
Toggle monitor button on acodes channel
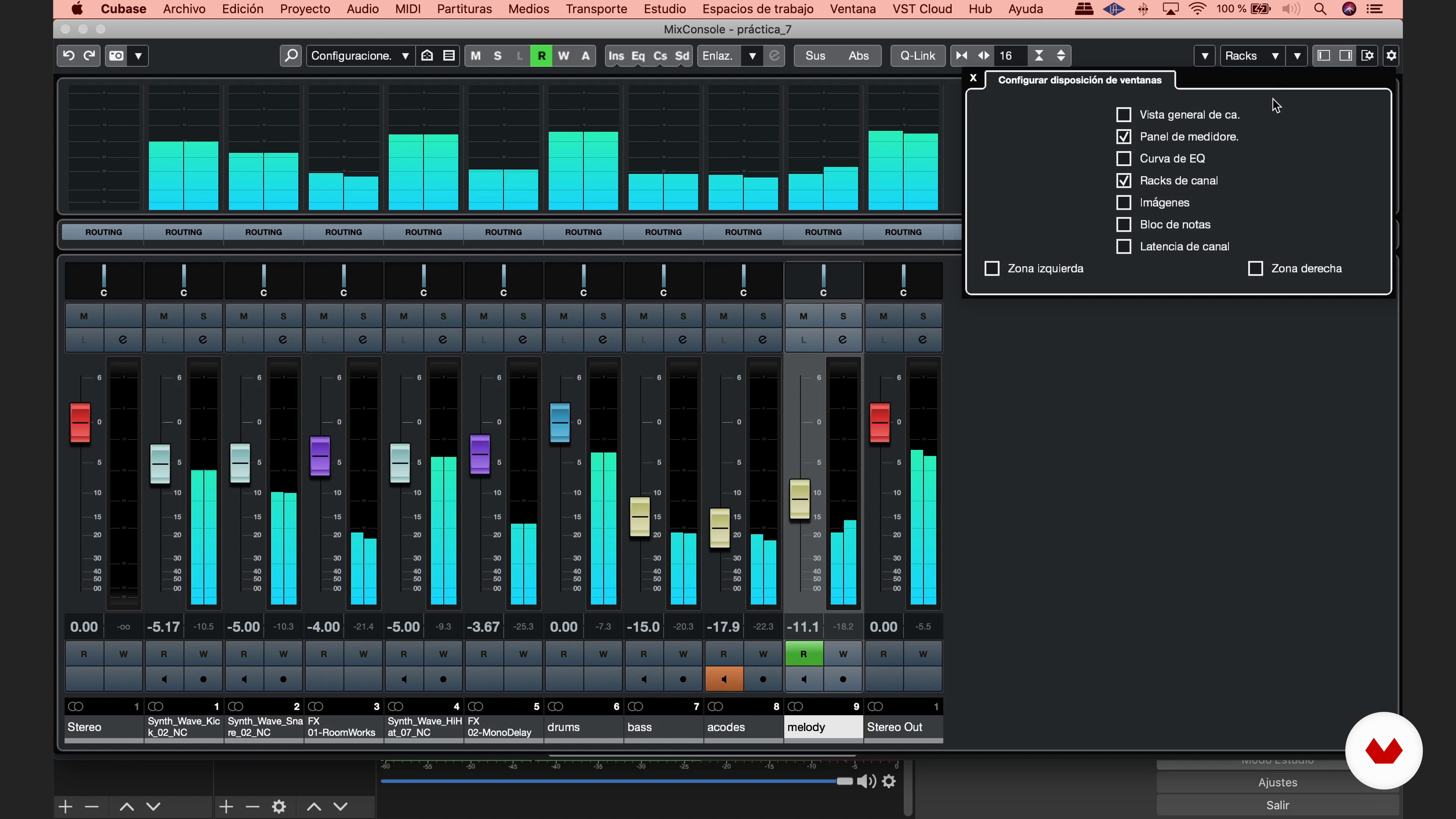click(x=724, y=679)
